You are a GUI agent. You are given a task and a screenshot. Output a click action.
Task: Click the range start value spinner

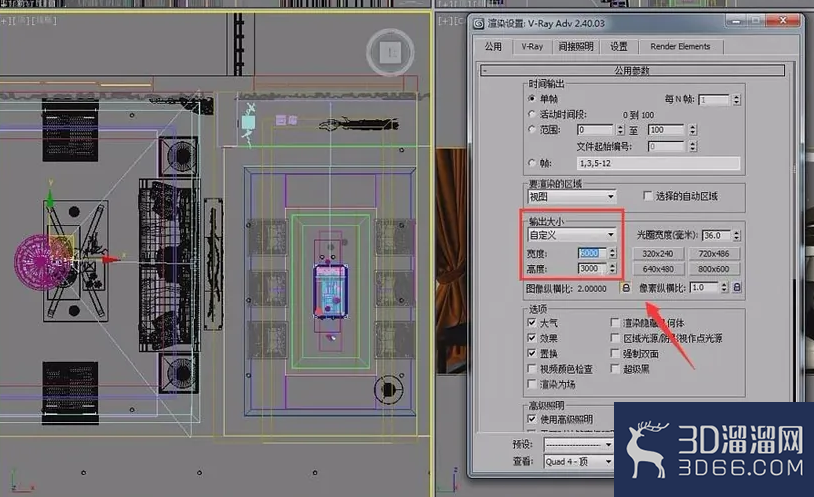620,129
